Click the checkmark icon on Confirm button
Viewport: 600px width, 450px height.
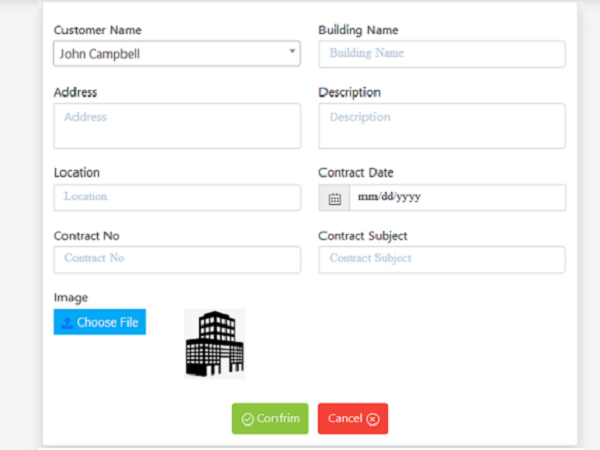(x=247, y=419)
